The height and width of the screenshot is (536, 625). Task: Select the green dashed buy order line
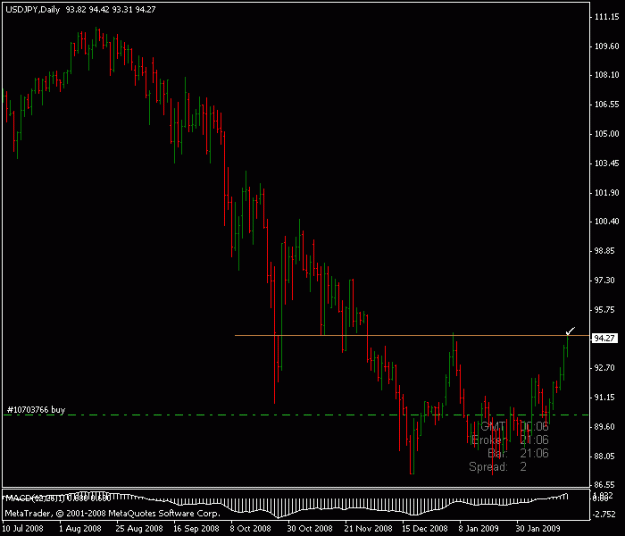(296, 415)
